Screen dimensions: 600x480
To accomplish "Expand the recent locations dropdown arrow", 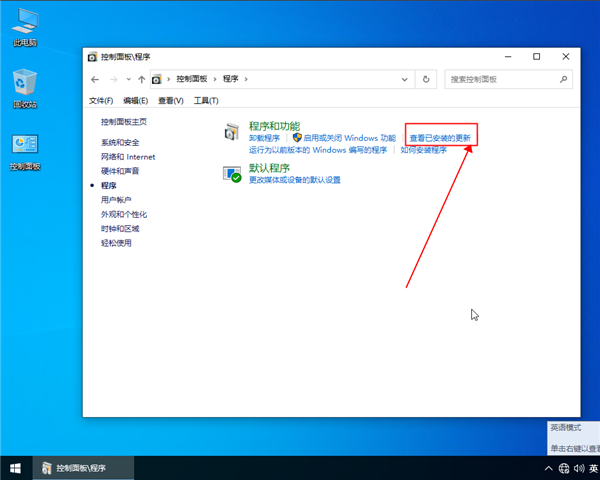I will pyautogui.click(x=128, y=79).
